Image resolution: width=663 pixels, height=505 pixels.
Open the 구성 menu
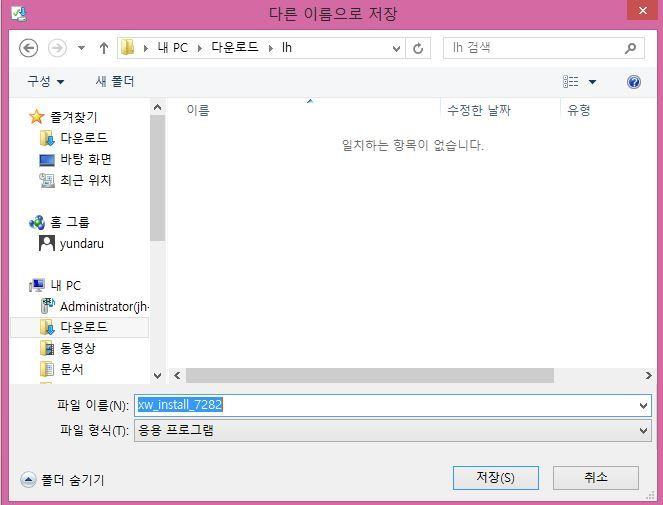pos(45,81)
